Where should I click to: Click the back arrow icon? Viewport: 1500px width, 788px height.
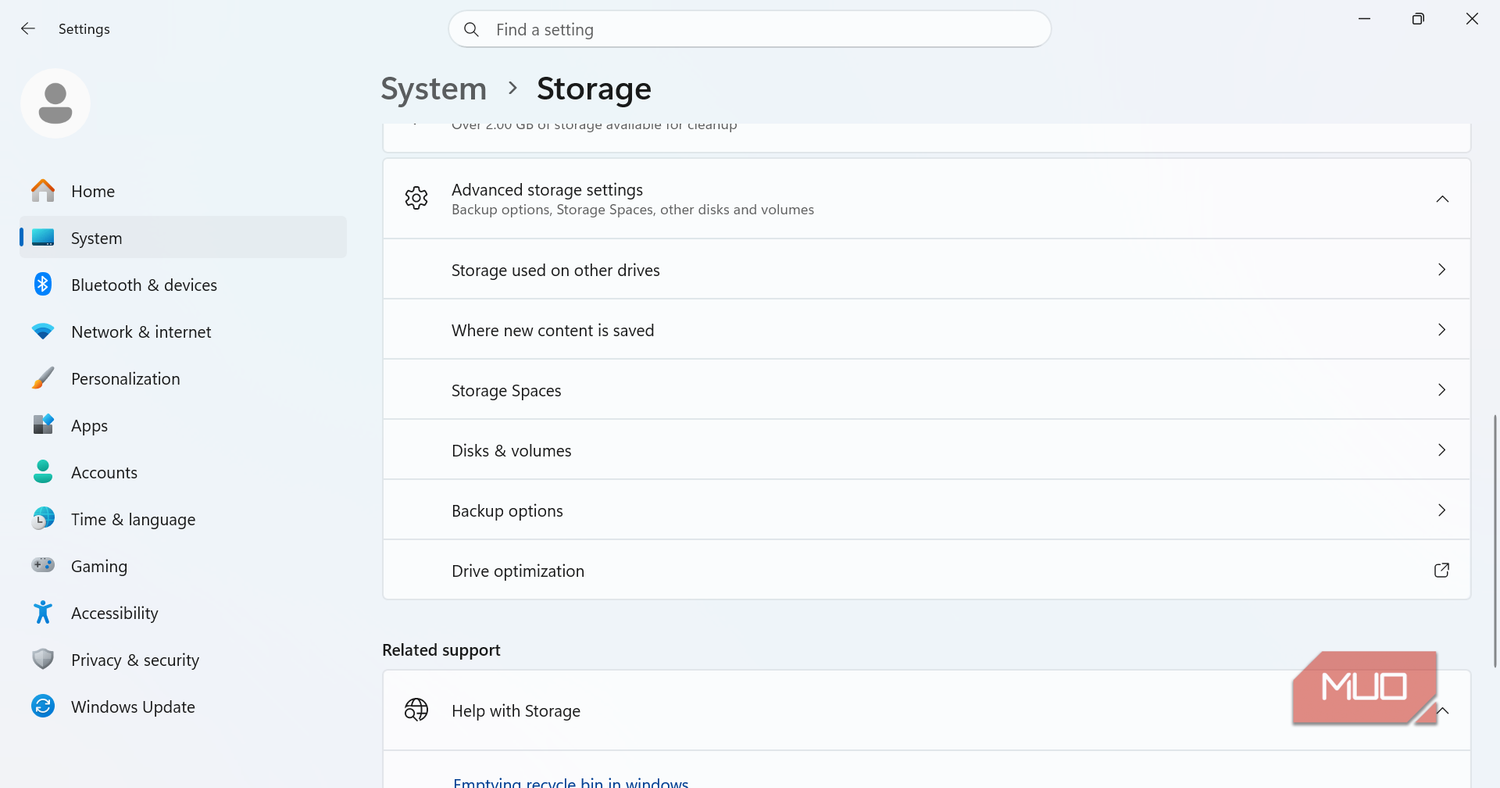click(28, 29)
